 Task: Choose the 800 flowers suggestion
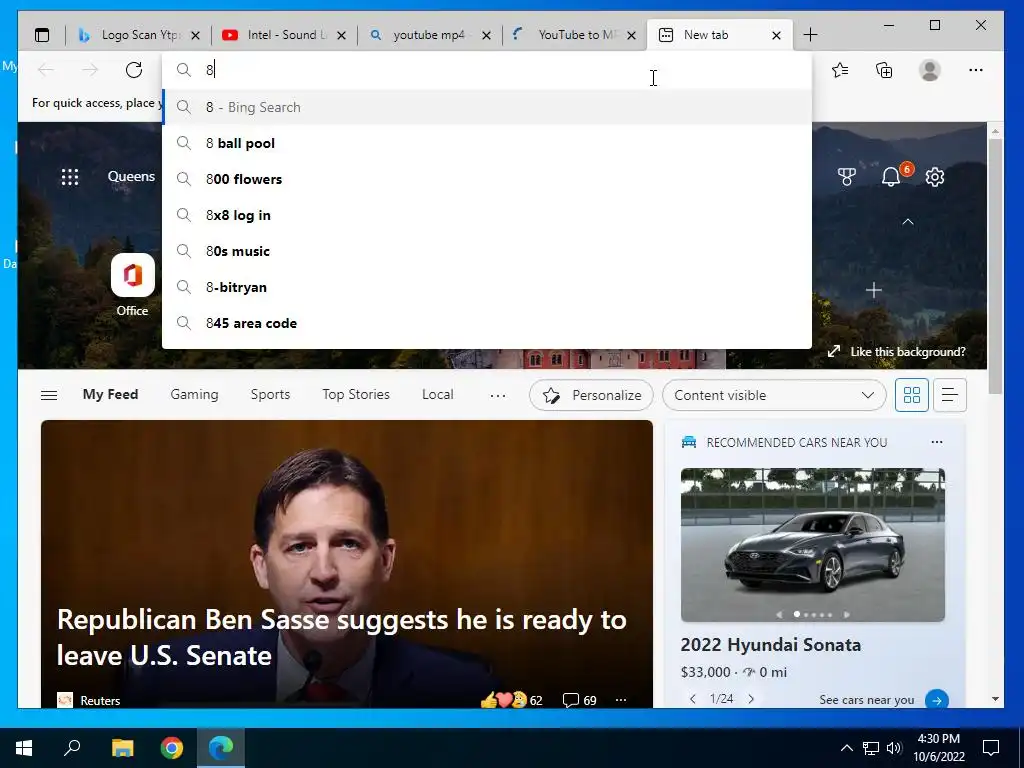click(x=487, y=179)
